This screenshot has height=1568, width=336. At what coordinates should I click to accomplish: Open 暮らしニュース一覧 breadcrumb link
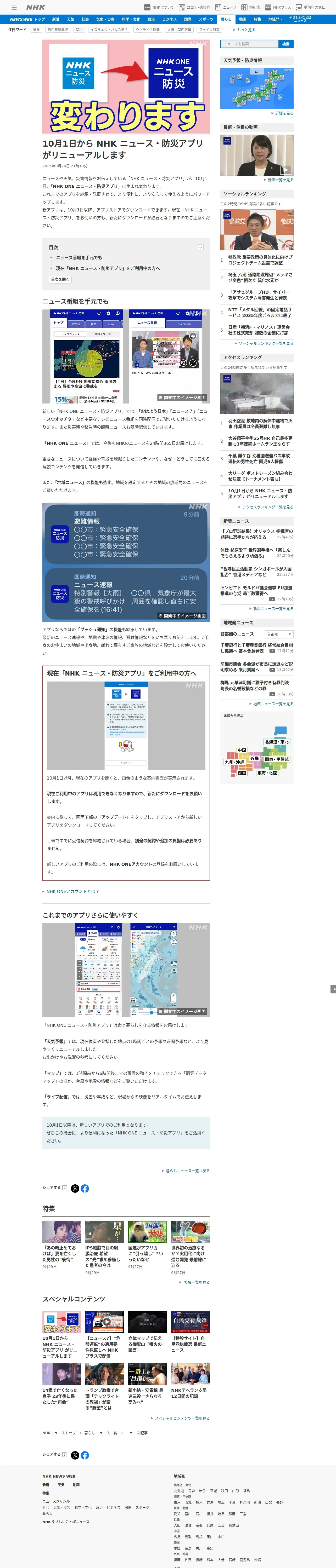click(x=101, y=1433)
